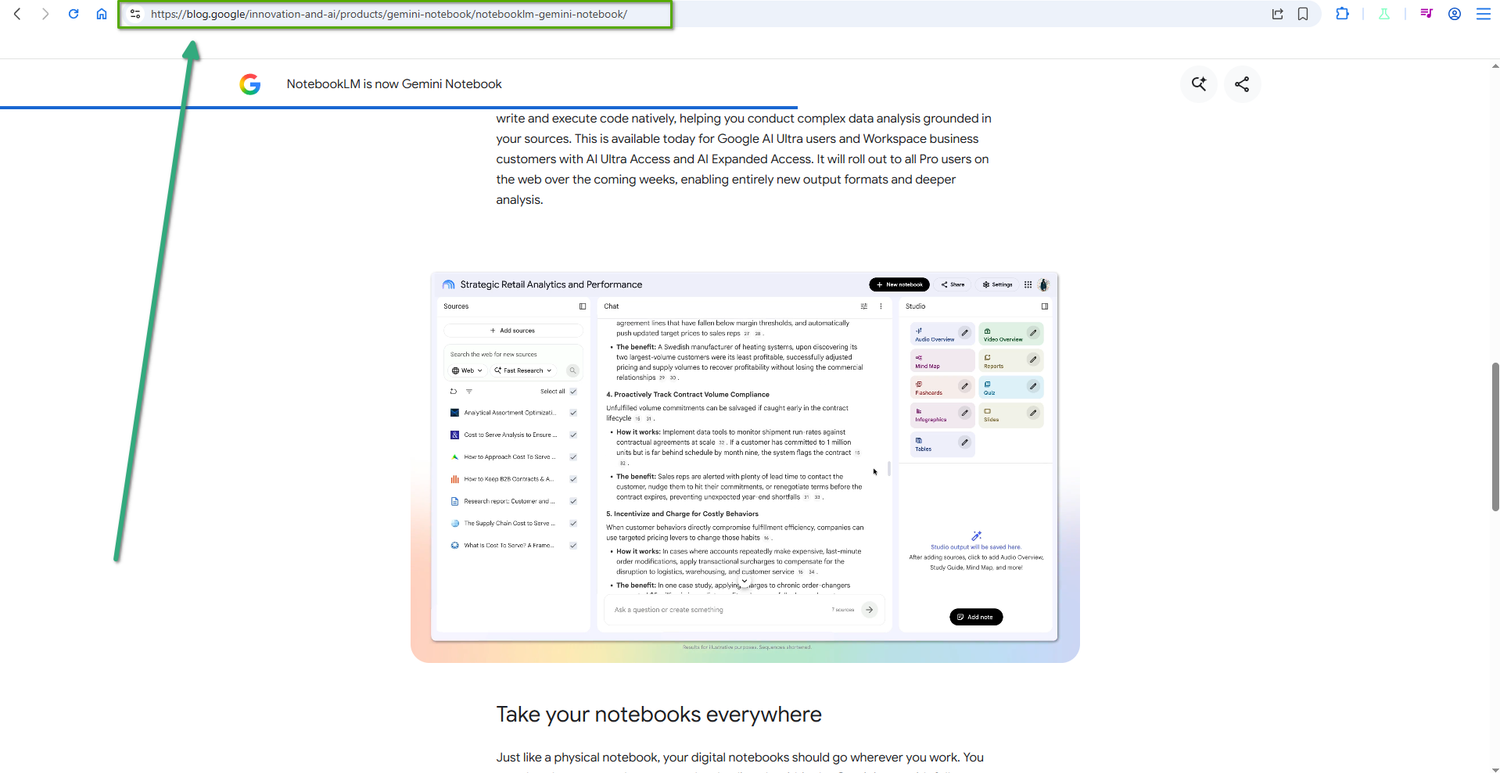This screenshot has height=773, width=1500.
Task: Click the Add sources button
Action: pyautogui.click(x=513, y=331)
